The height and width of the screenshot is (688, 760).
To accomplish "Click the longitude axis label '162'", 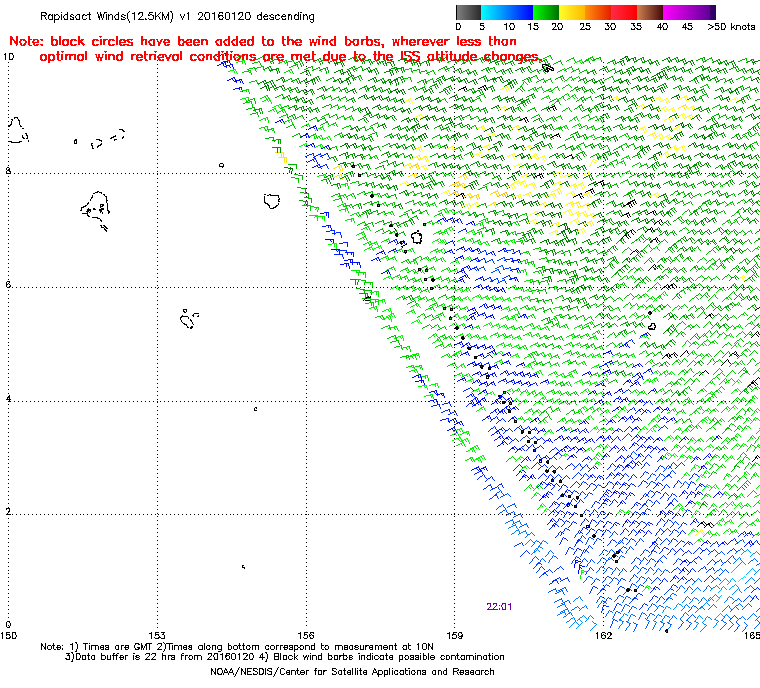I will pos(603,635).
